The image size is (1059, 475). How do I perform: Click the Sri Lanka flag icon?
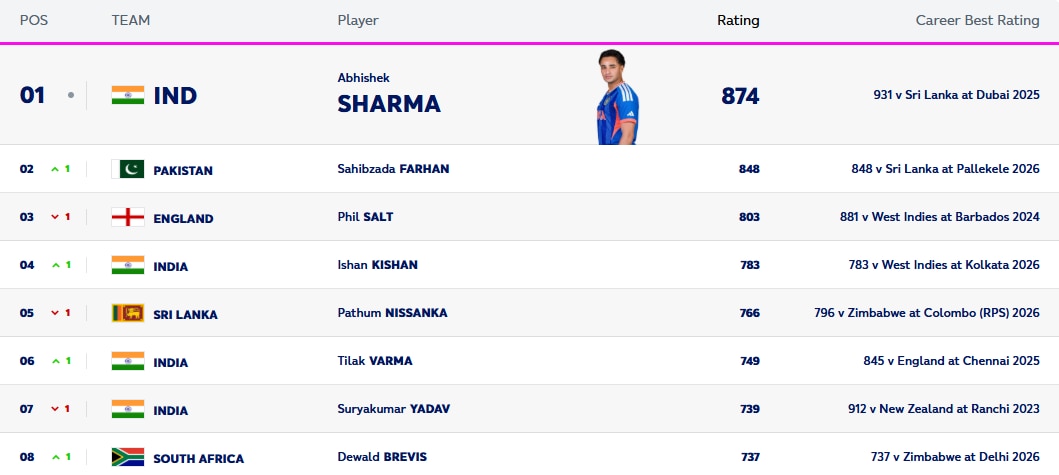(x=127, y=314)
